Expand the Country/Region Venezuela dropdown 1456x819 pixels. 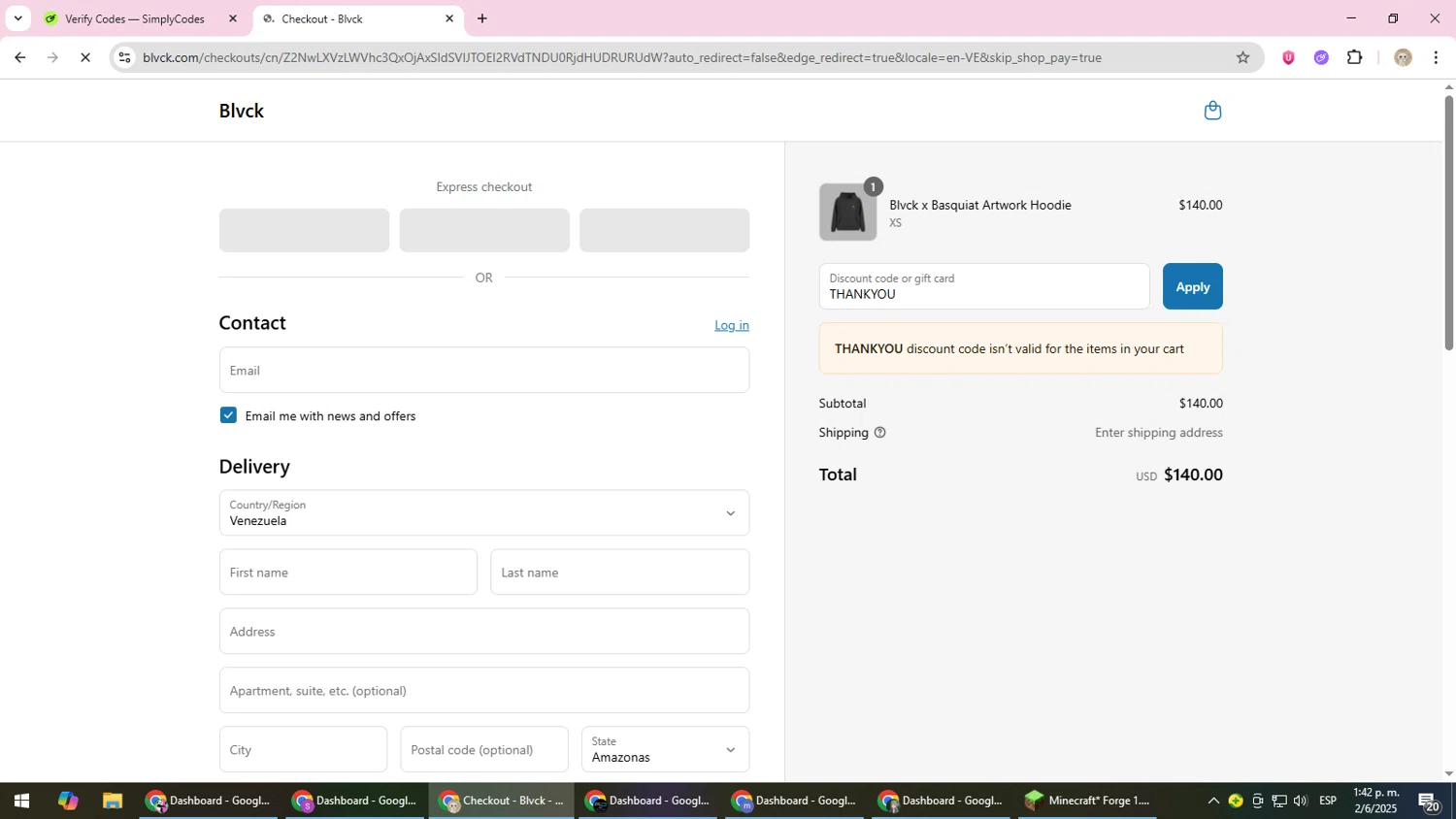484,512
